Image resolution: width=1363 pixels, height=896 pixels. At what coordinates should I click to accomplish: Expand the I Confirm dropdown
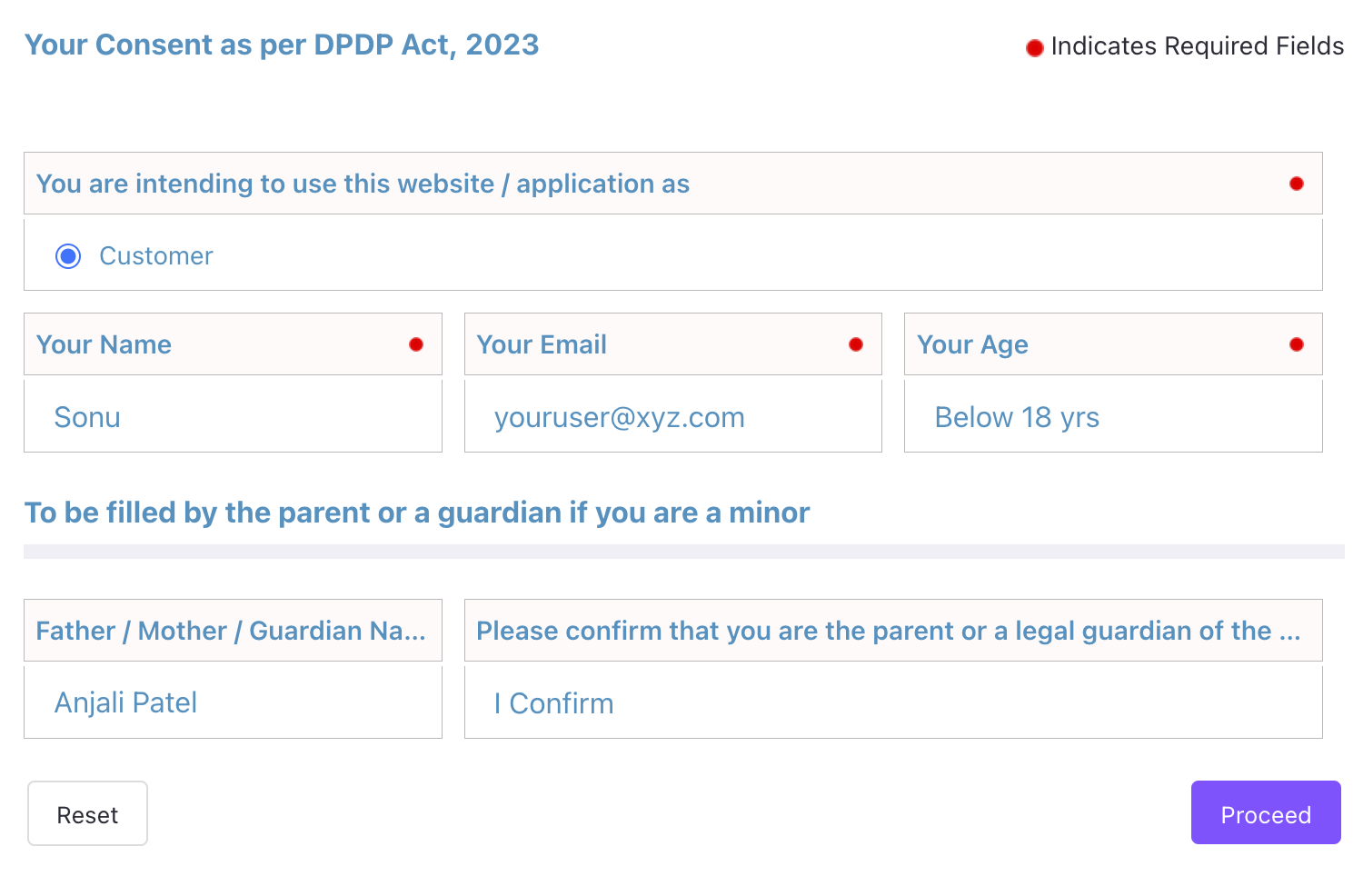tap(892, 702)
